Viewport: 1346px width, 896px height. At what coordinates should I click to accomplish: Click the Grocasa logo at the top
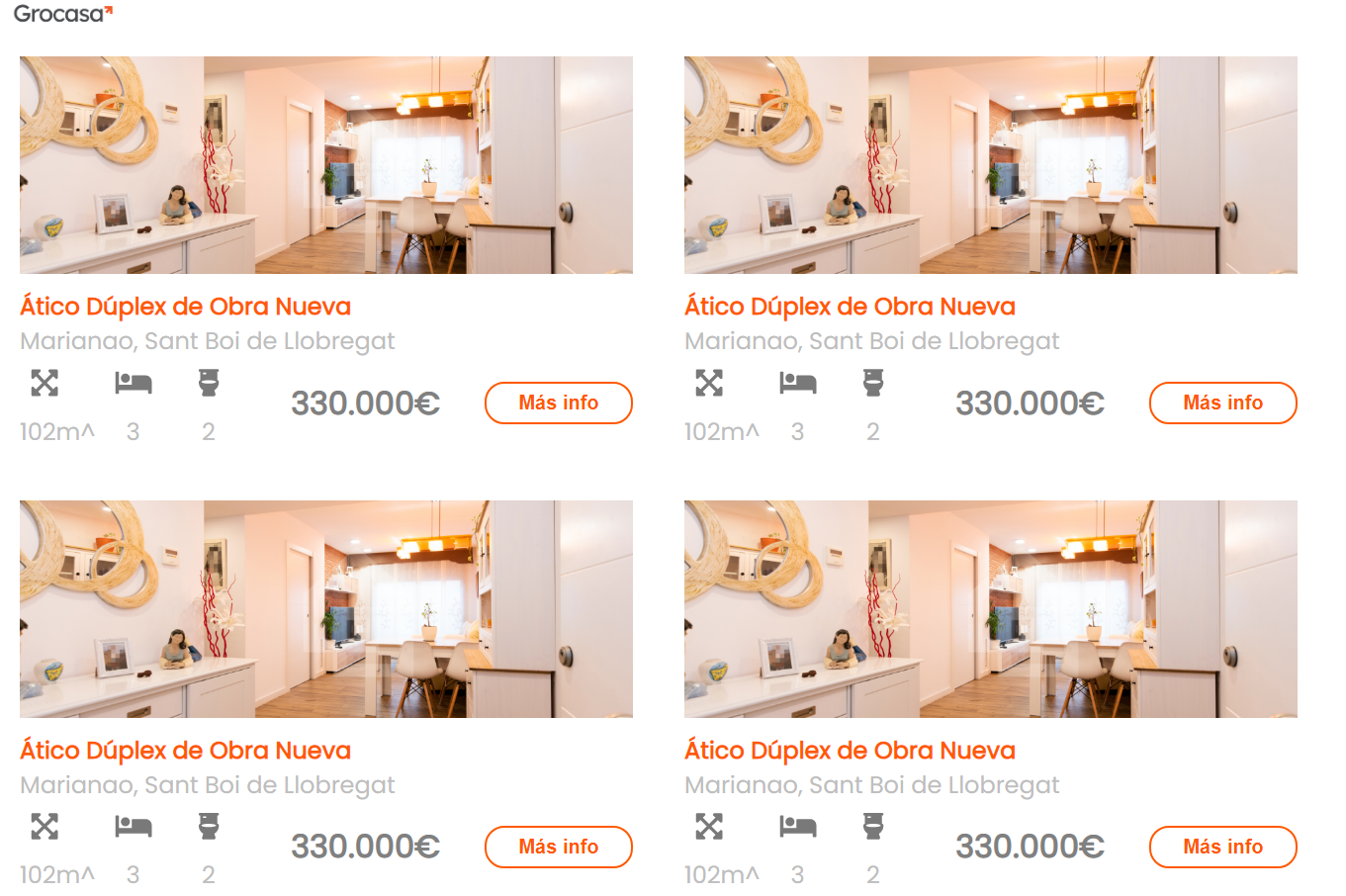click(x=63, y=14)
